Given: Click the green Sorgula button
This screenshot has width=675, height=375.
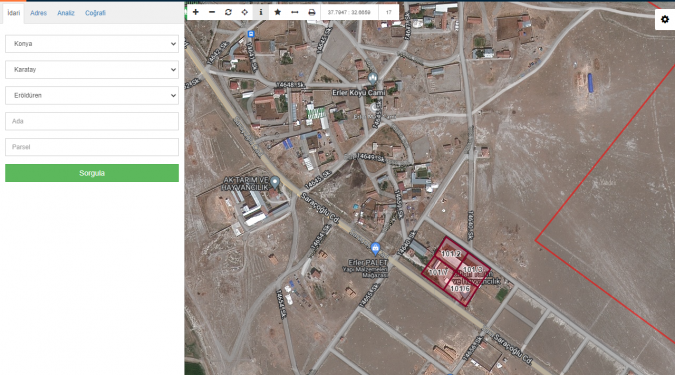Looking at the screenshot, I should [92, 173].
